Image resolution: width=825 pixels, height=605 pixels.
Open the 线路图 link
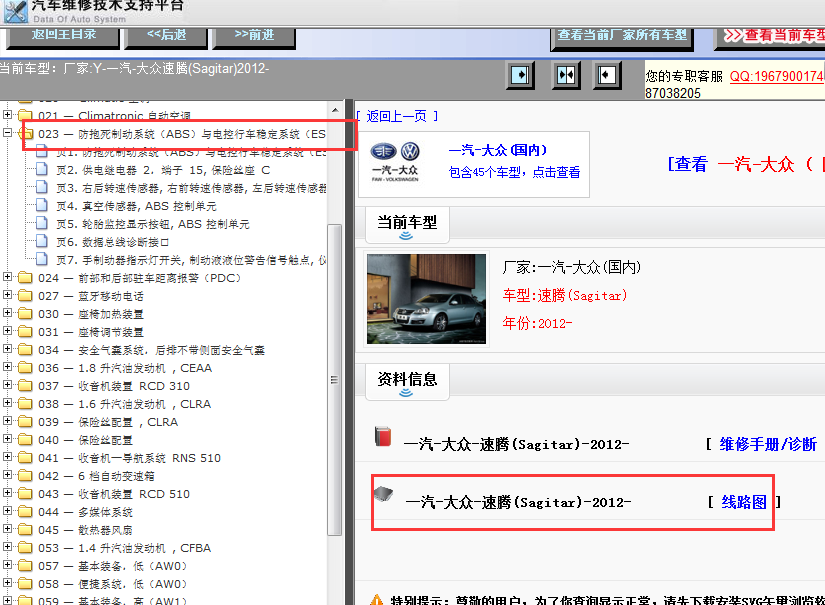pyautogui.click(x=743, y=502)
